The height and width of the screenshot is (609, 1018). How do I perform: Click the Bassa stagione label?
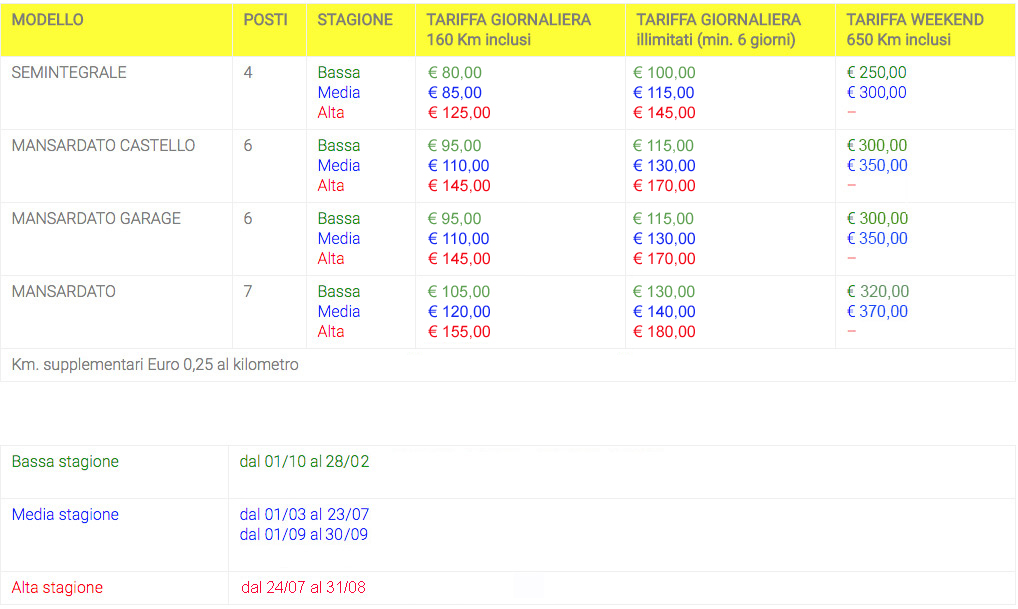(x=65, y=462)
